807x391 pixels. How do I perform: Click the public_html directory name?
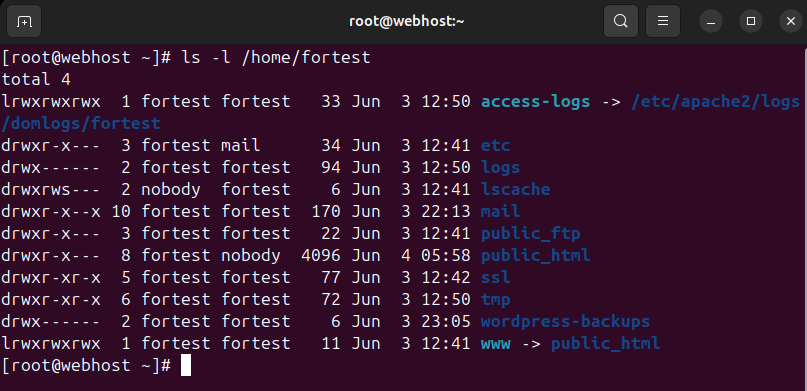535,255
